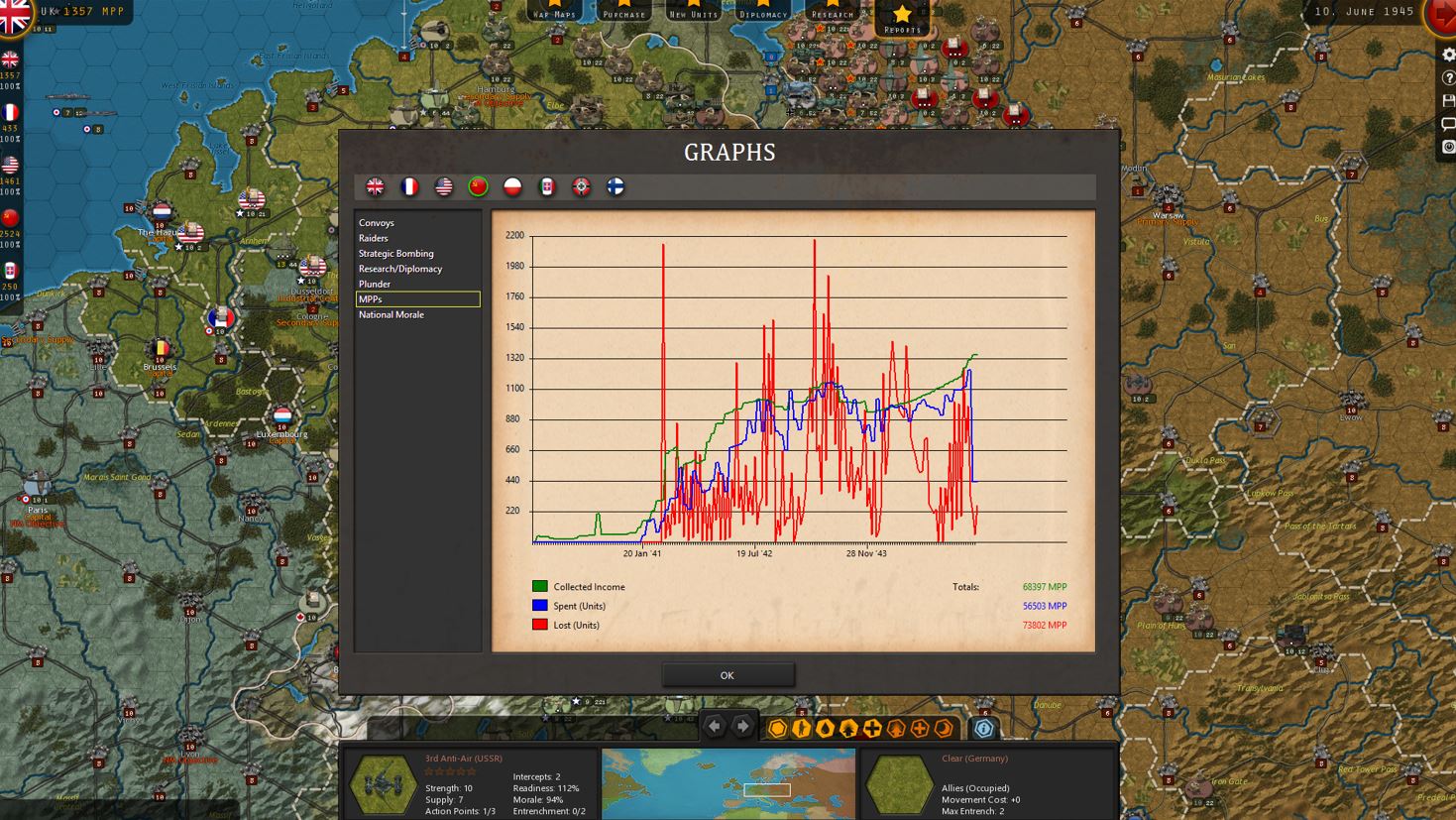Image resolution: width=1456 pixels, height=820 pixels.
Task: Select the UK flag in the side panel
Action: [10, 59]
